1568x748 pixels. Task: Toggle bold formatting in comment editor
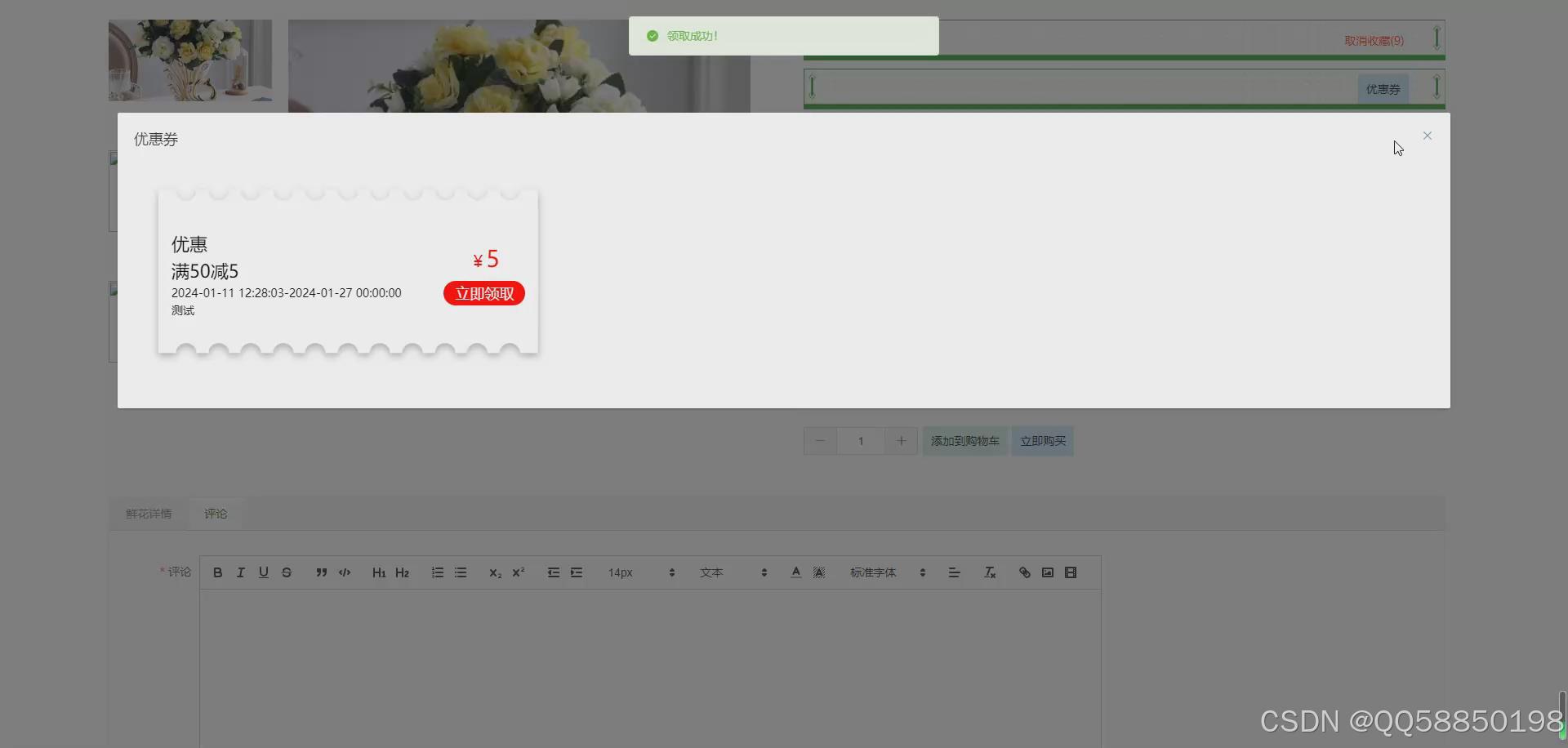[217, 572]
